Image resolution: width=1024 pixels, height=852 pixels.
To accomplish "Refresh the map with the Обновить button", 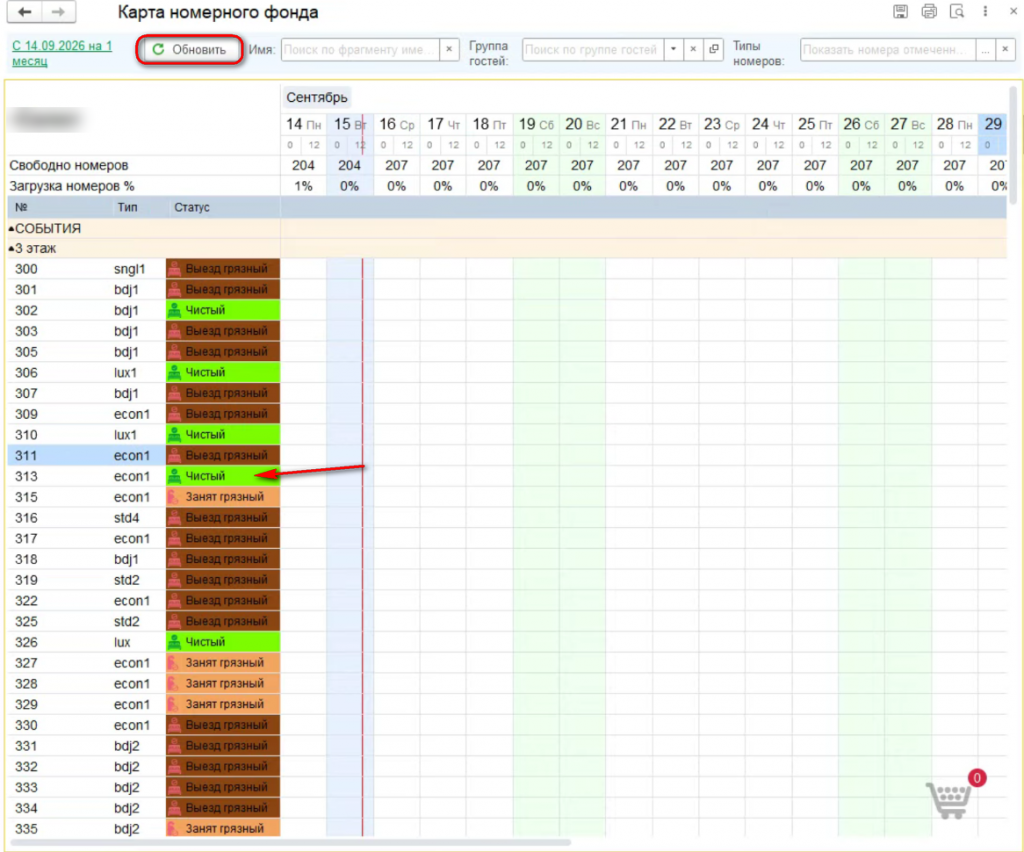I will pyautogui.click(x=190, y=50).
